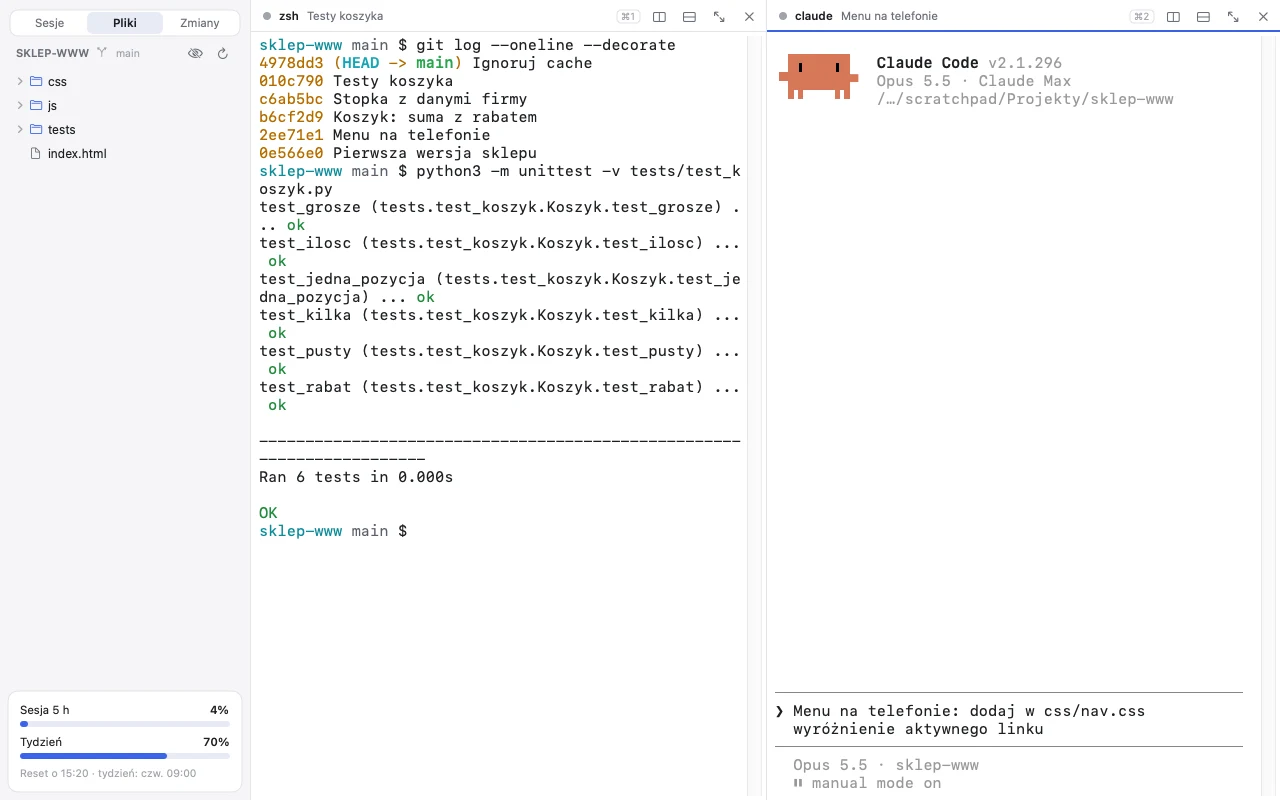Click commit hash 4978dd3
The width and height of the screenshot is (1280, 800).
[291, 63]
